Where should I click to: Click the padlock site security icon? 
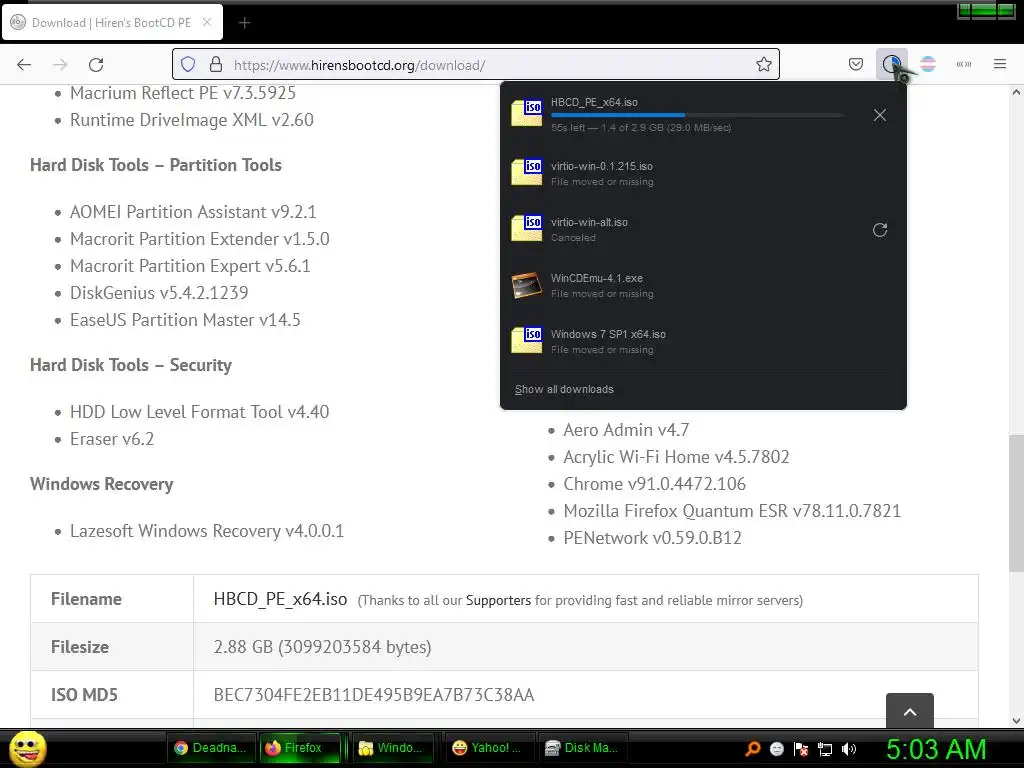point(216,65)
